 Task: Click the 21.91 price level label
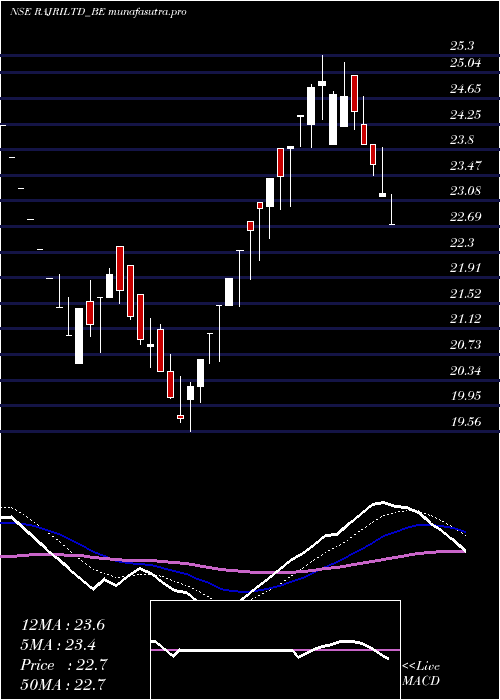pyautogui.click(x=465, y=268)
